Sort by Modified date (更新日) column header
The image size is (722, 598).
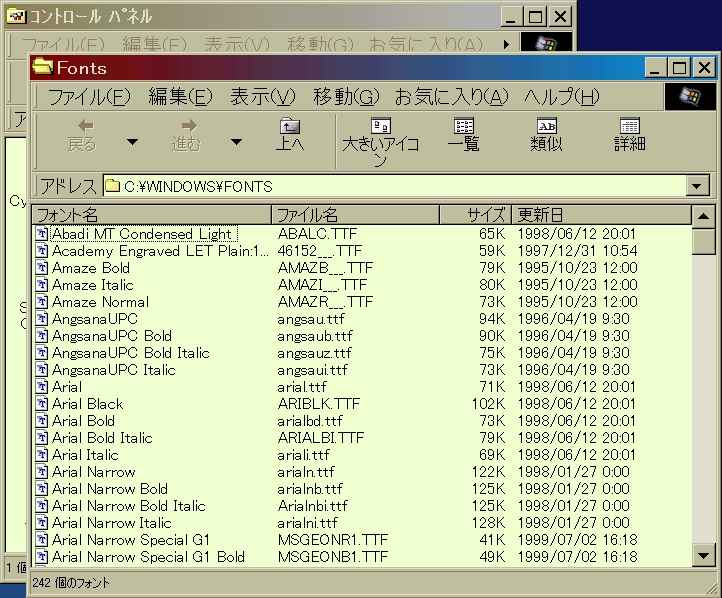pos(601,215)
